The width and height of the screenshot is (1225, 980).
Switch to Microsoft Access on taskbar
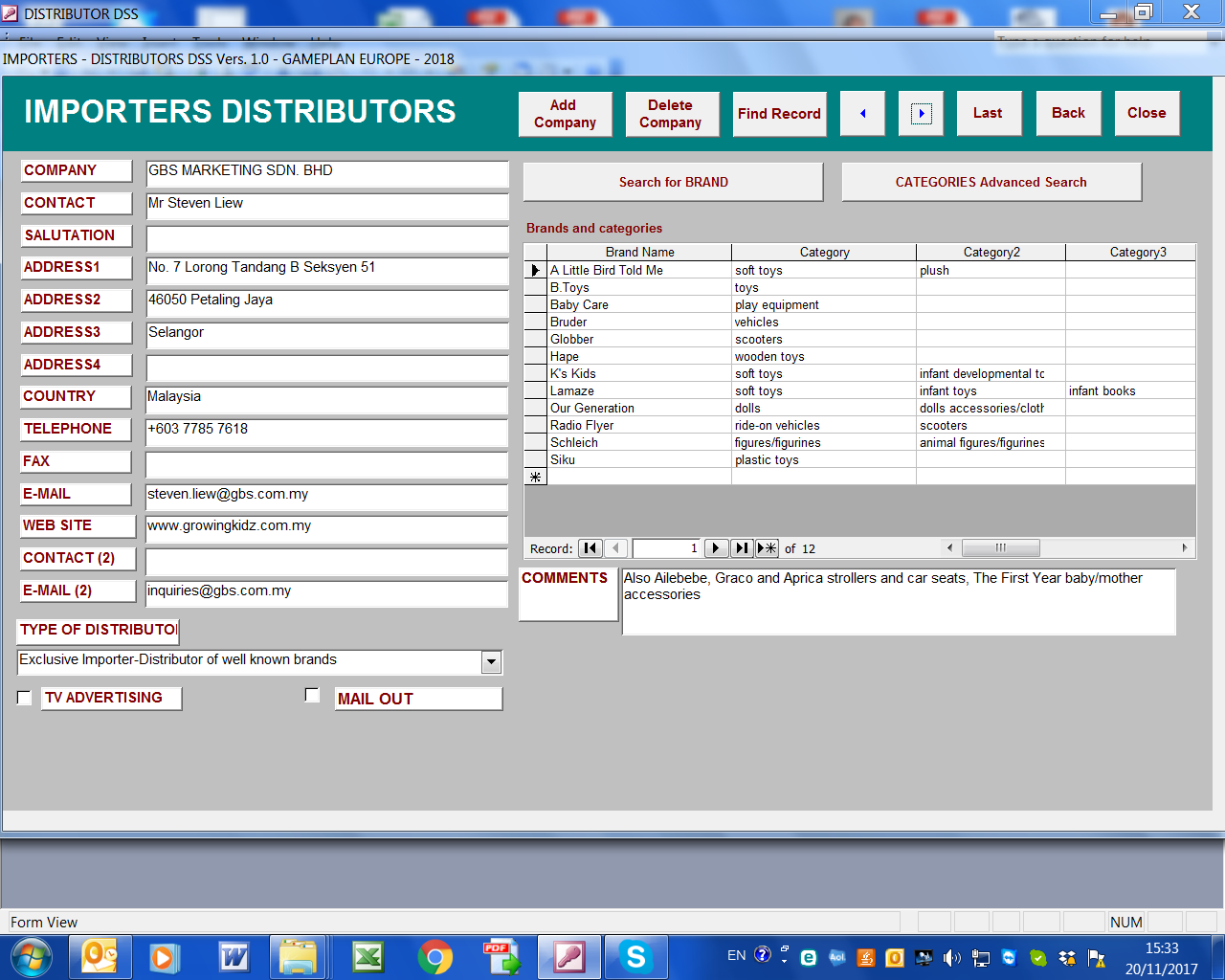tap(569, 957)
